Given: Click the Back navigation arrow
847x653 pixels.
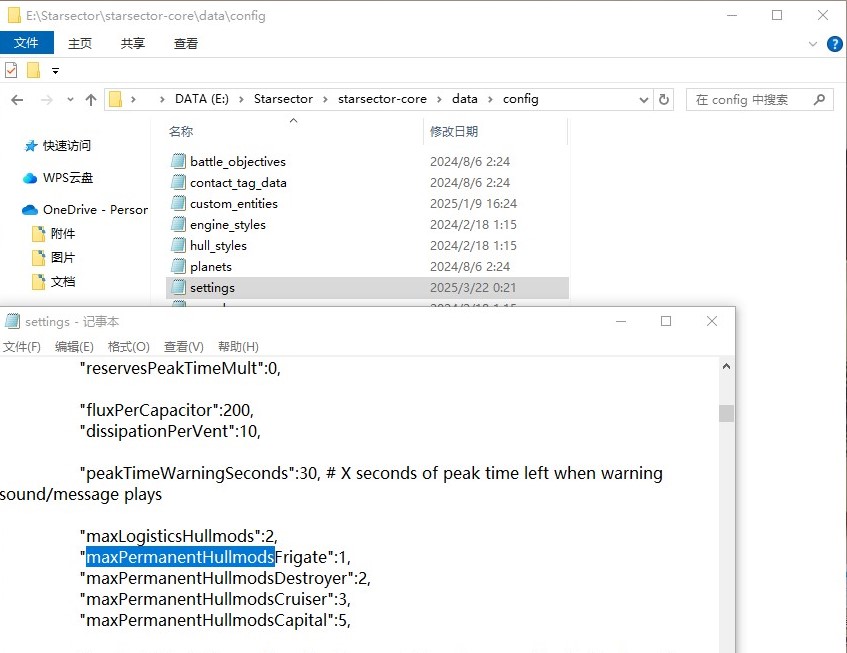Looking at the screenshot, I should tap(17, 99).
